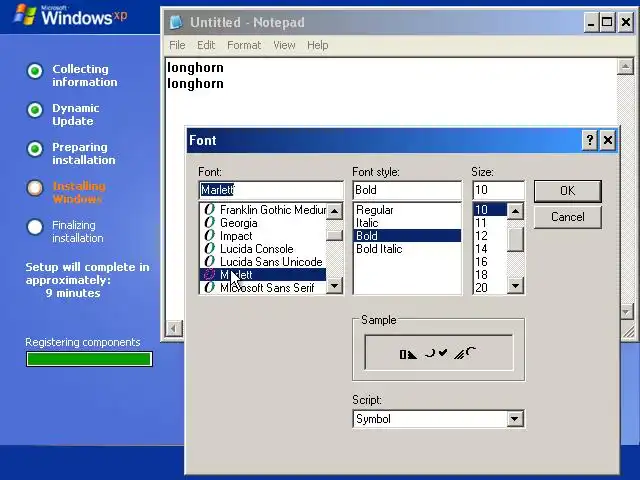Choose Bold Italic font style

[407, 249]
